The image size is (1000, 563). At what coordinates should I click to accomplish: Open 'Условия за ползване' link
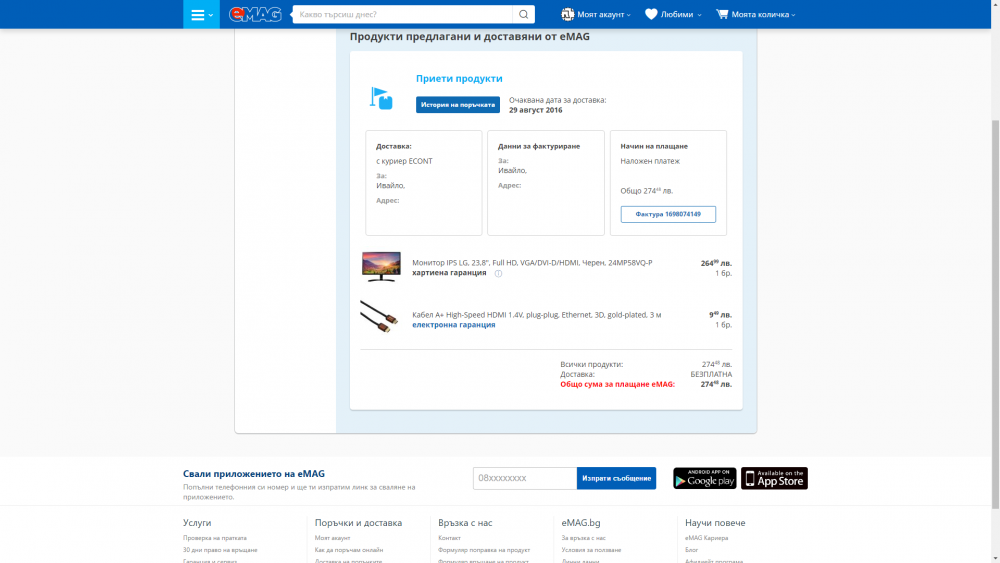tap(591, 550)
